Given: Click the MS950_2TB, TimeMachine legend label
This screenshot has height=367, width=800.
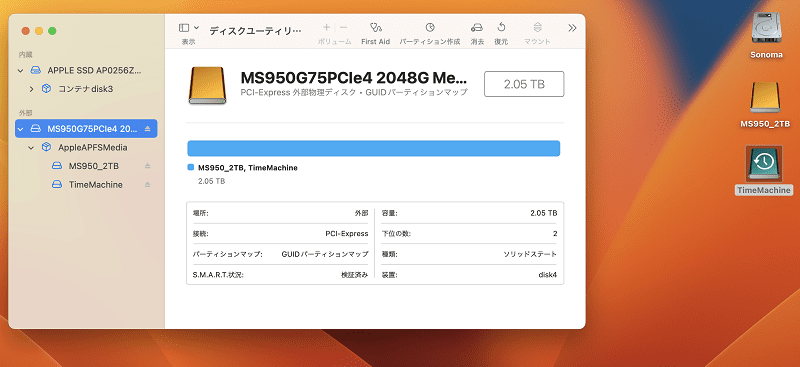Looking at the screenshot, I should pyautogui.click(x=248, y=167).
